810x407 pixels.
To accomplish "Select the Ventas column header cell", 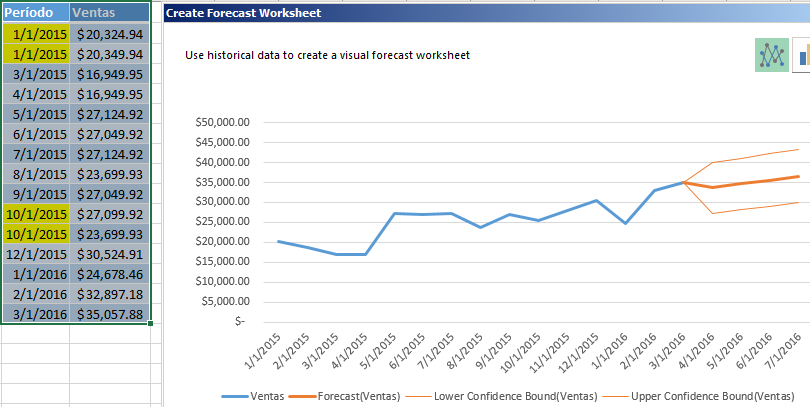I will point(110,13).
